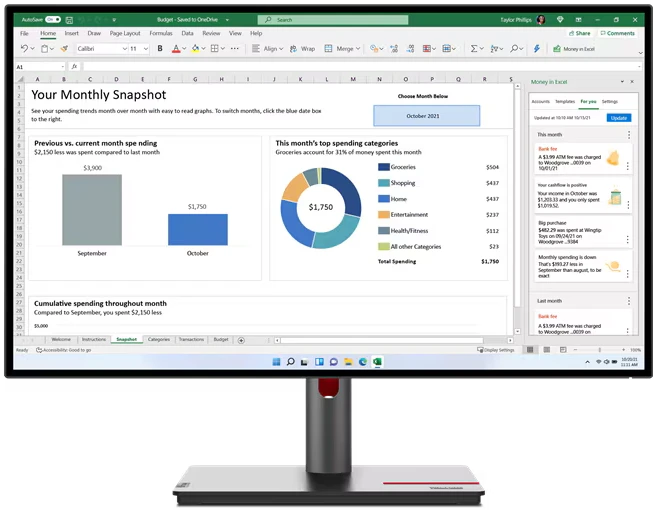This screenshot has height=510, width=653.
Task: Select the Templates tab in Money pane
Action: point(565,102)
